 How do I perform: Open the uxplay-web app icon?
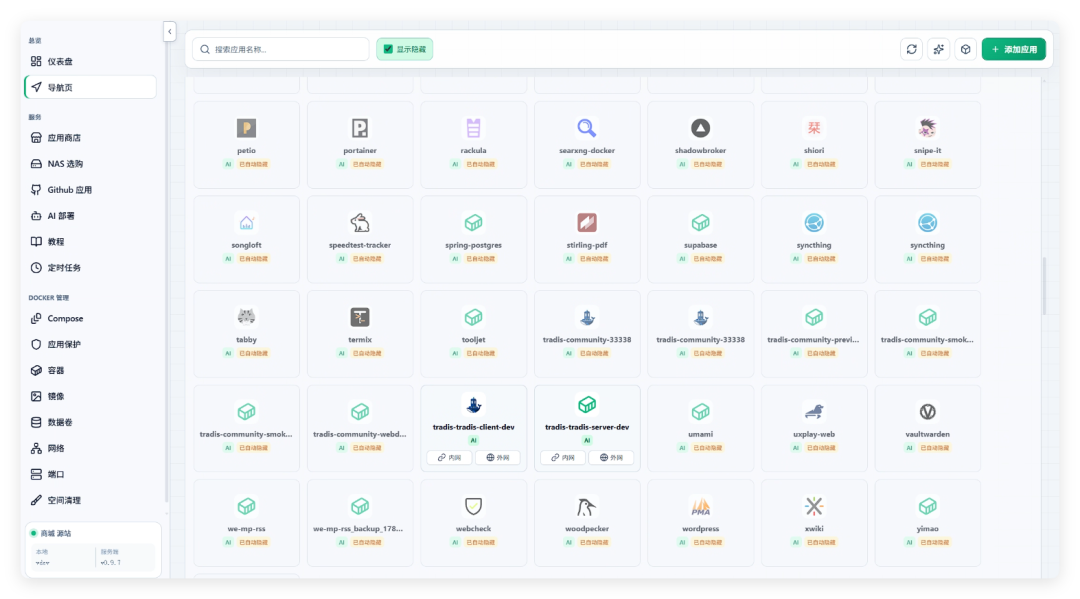click(x=814, y=412)
